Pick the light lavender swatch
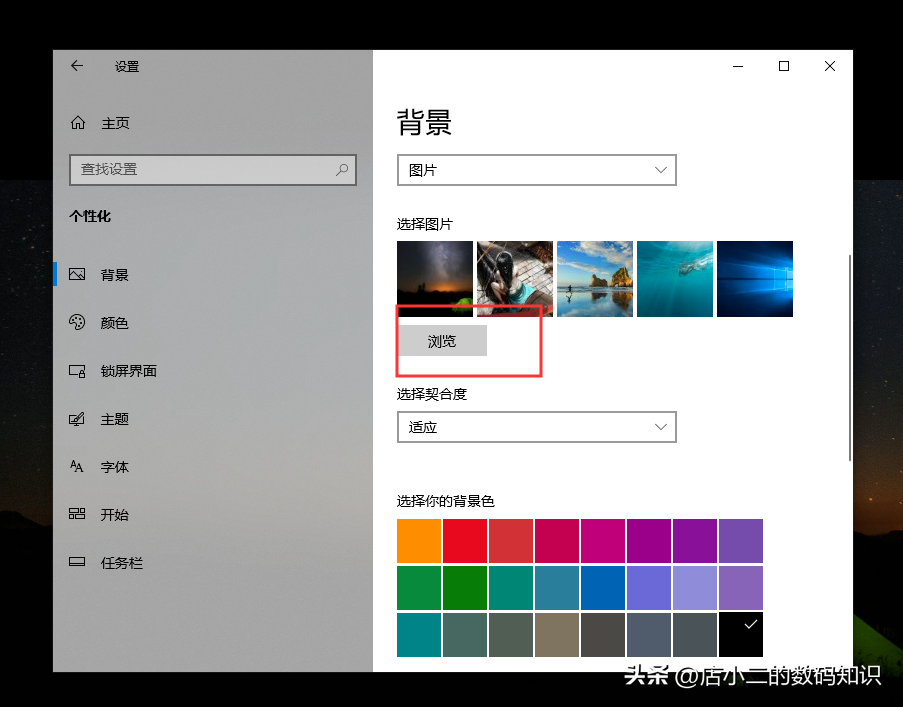This screenshot has height=707, width=903. coord(695,588)
